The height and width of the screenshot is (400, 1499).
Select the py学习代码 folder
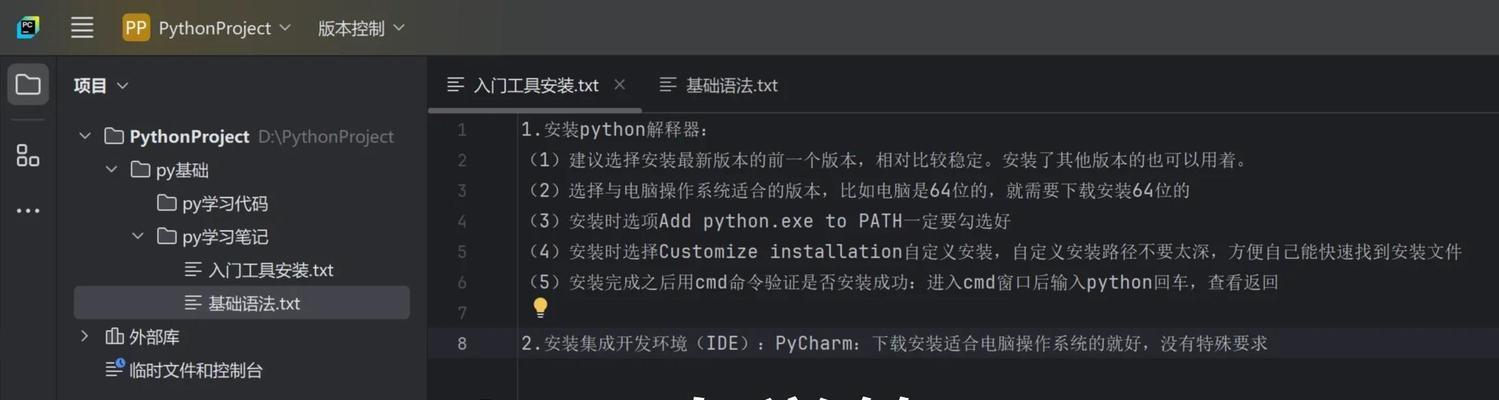coord(212,203)
